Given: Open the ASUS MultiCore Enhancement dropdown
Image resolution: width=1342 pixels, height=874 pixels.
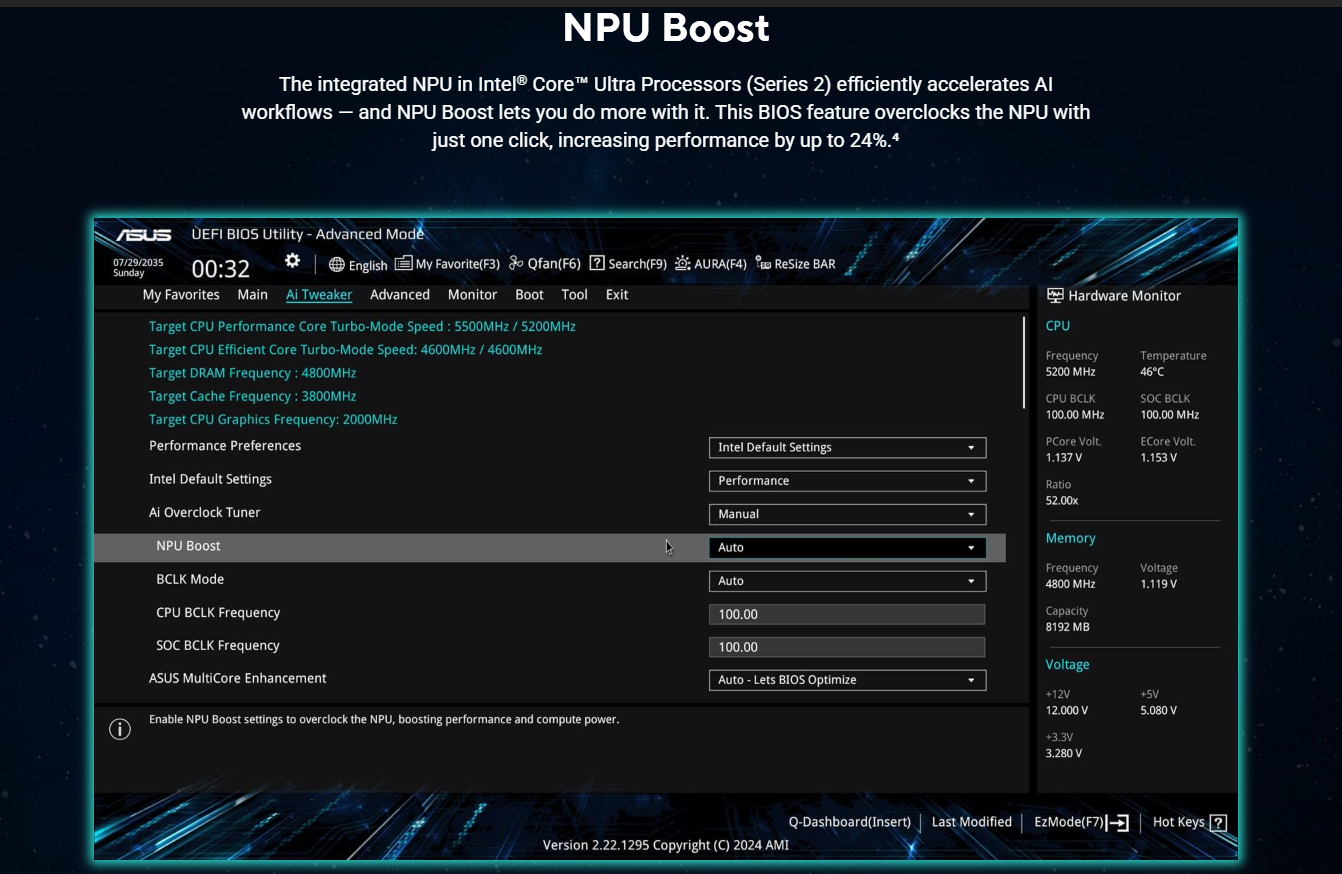Looking at the screenshot, I should [847, 680].
